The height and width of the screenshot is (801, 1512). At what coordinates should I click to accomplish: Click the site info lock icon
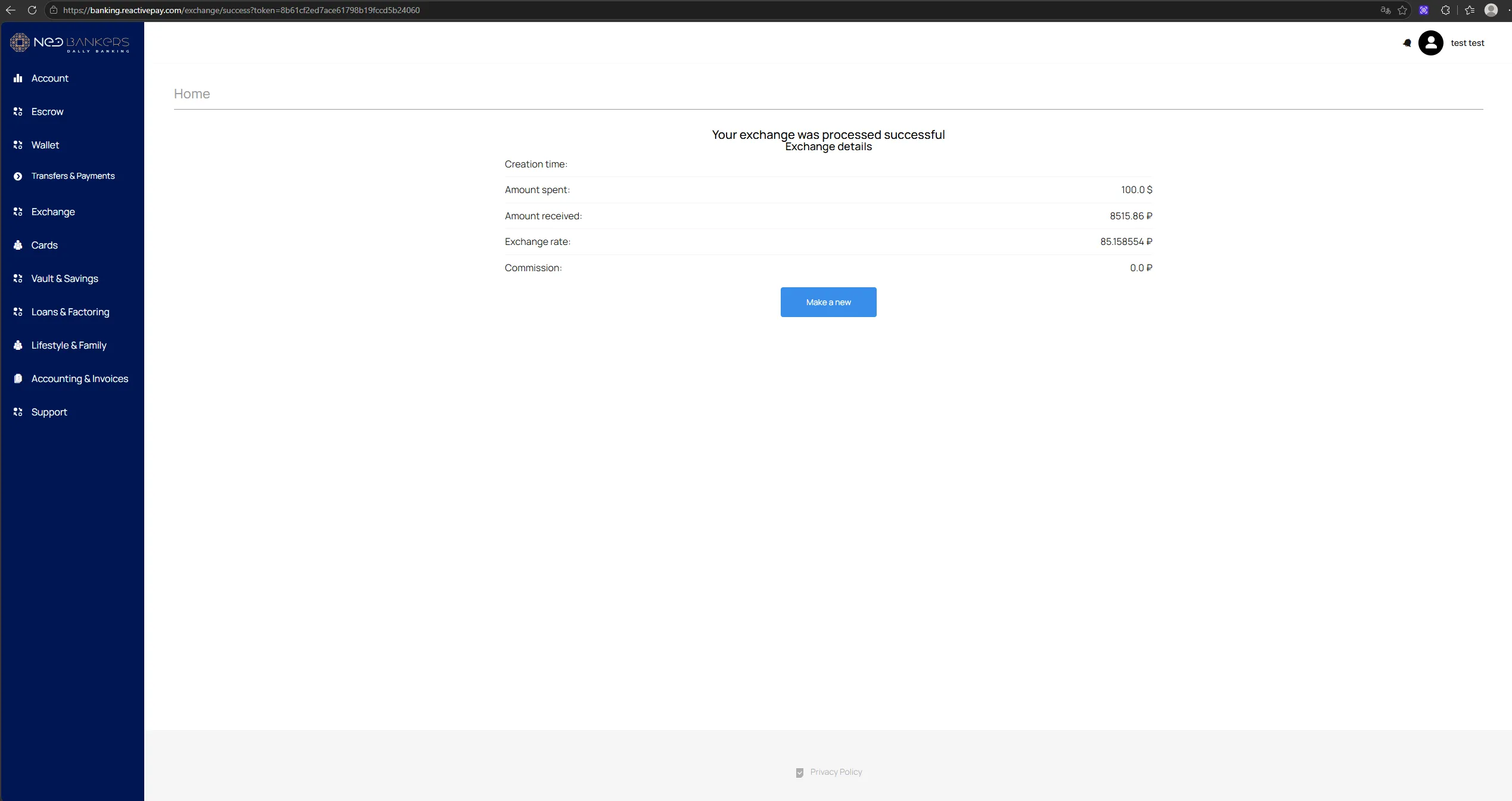(x=54, y=10)
